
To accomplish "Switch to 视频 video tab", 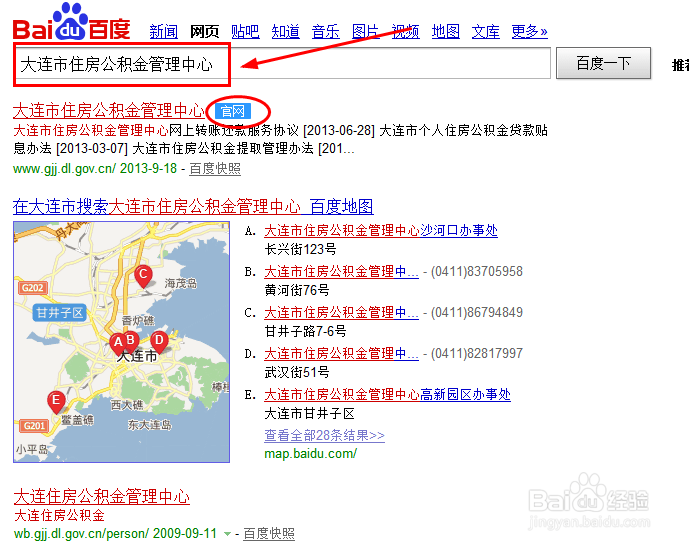I will (x=406, y=32).
